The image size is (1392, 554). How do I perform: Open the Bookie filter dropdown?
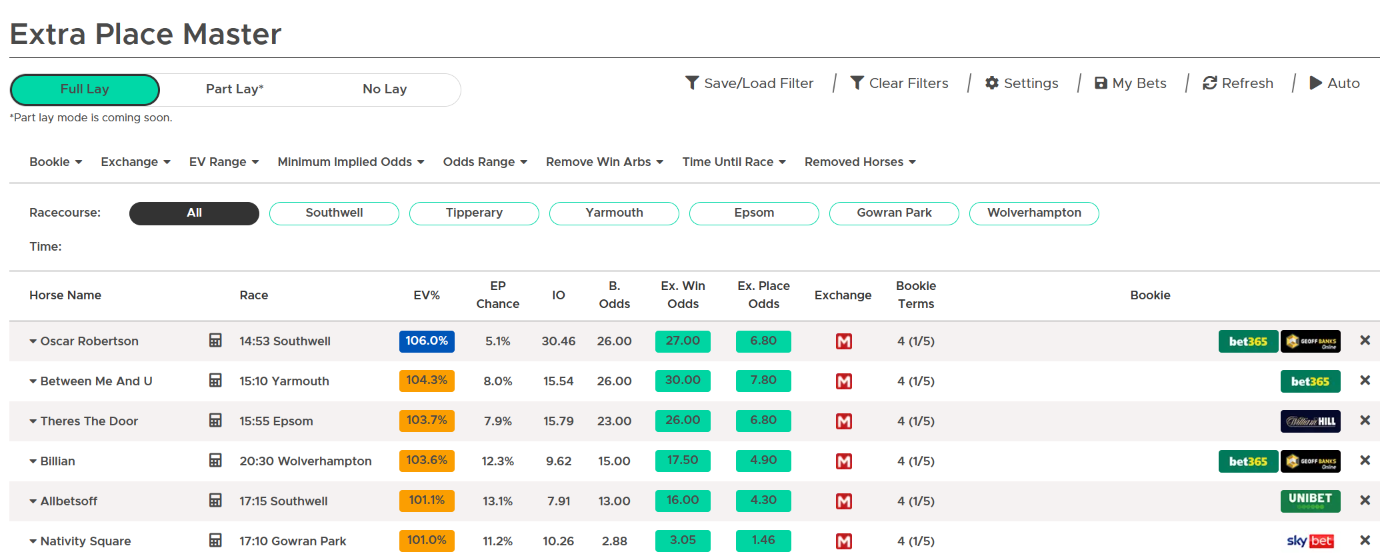pyautogui.click(x=56, y=162)
